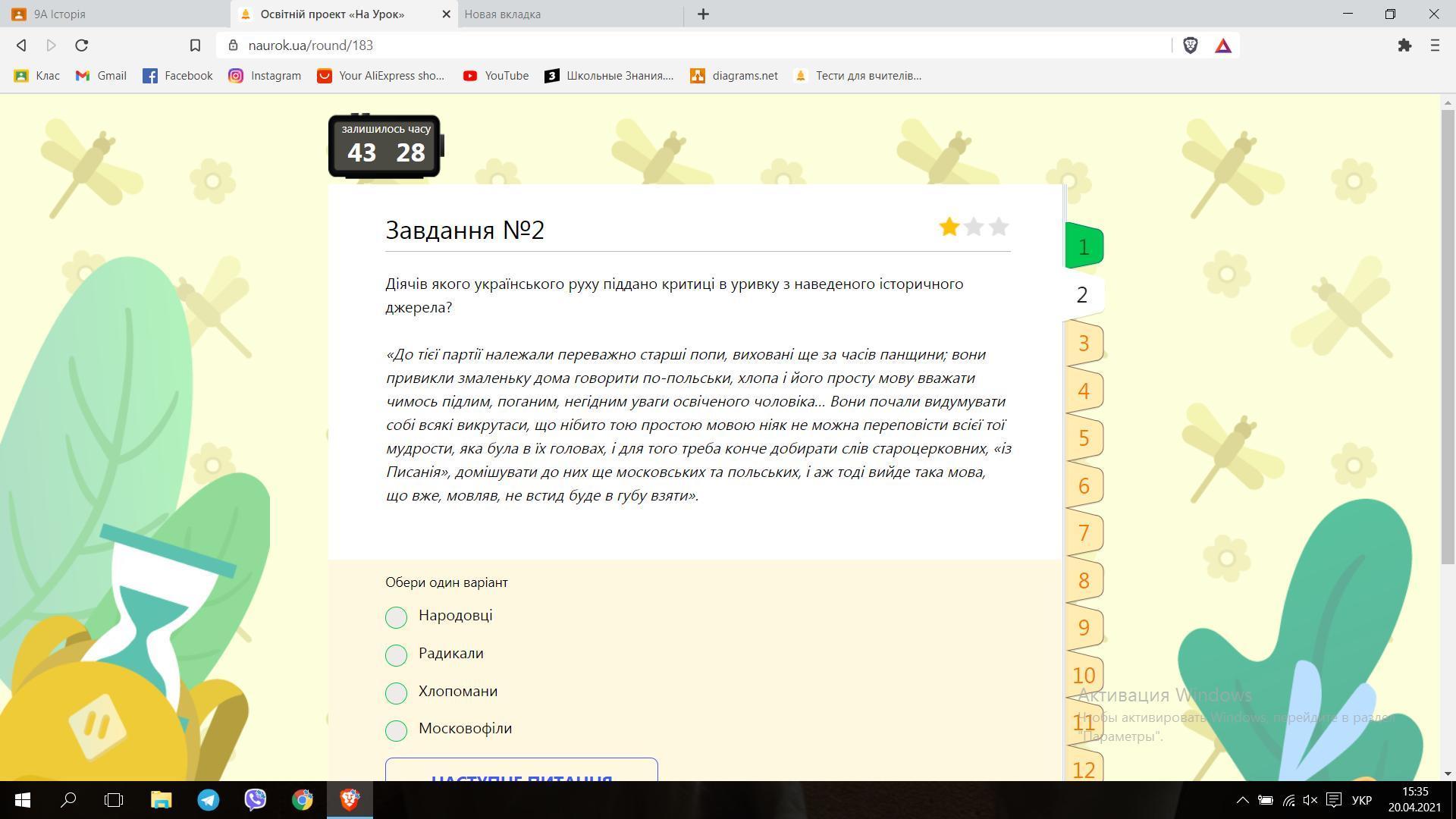Open the diagrams.net bookmark
1456x819 pixels.
tap(734, 76)
